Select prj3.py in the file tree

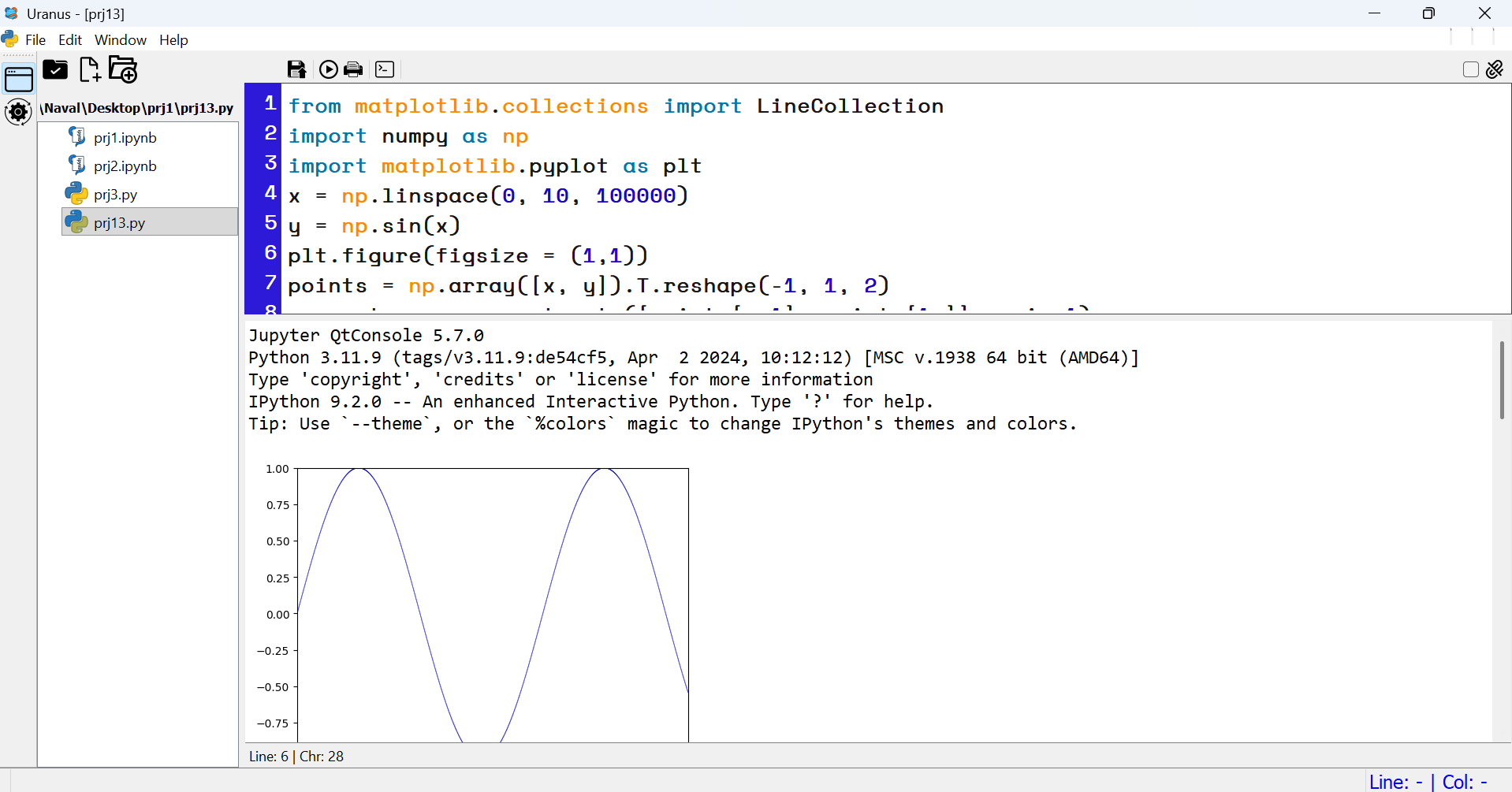point(114,194)
